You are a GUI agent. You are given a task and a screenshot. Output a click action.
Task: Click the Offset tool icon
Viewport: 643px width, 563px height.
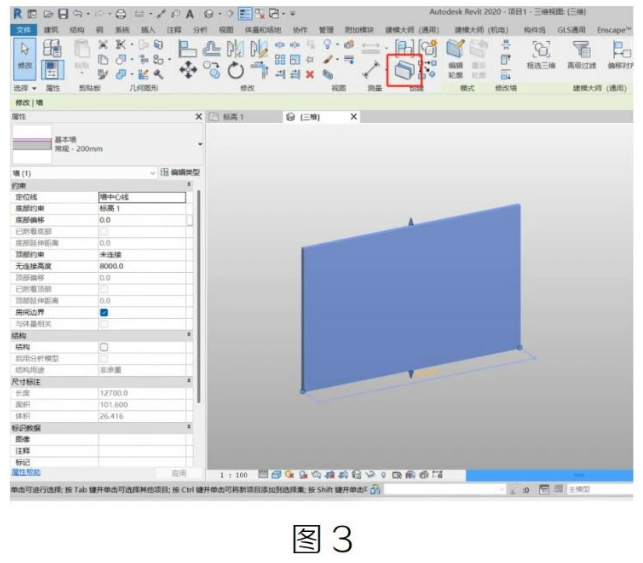[x=212, y=49]
